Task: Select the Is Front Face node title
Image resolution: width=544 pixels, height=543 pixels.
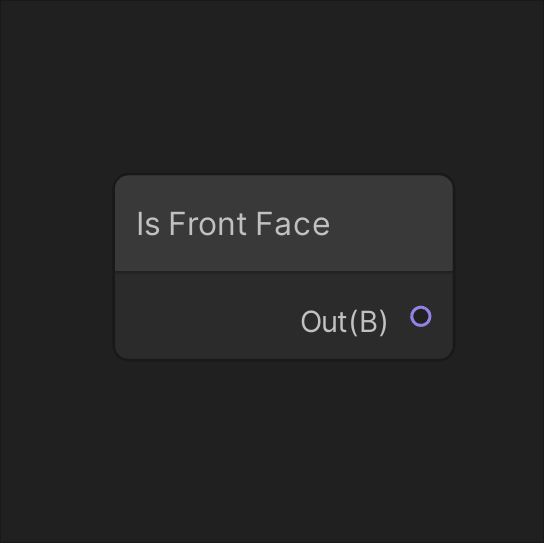Action: click(233, 224)
